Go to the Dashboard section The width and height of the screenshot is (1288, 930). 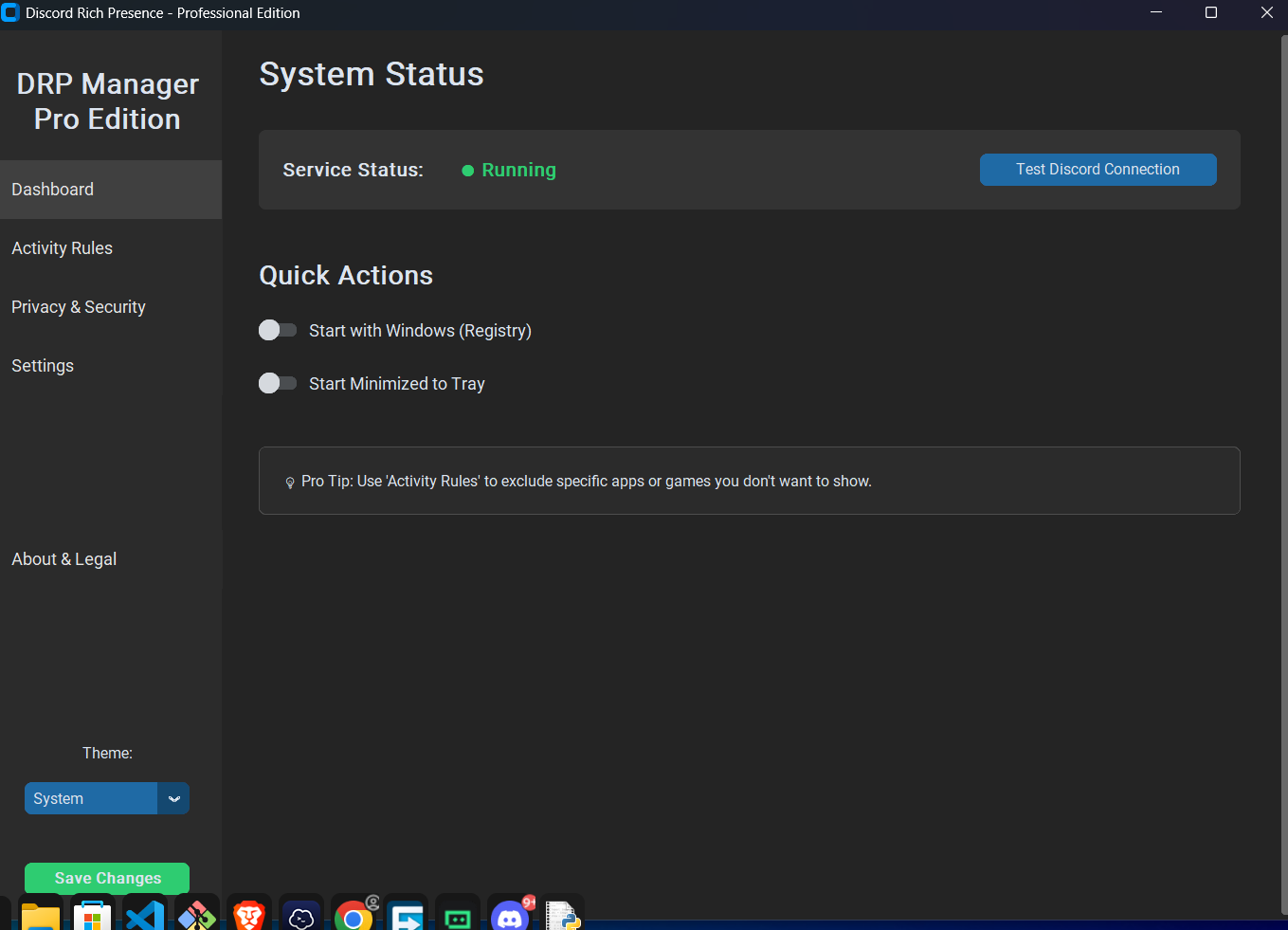[x=111, y=190]
